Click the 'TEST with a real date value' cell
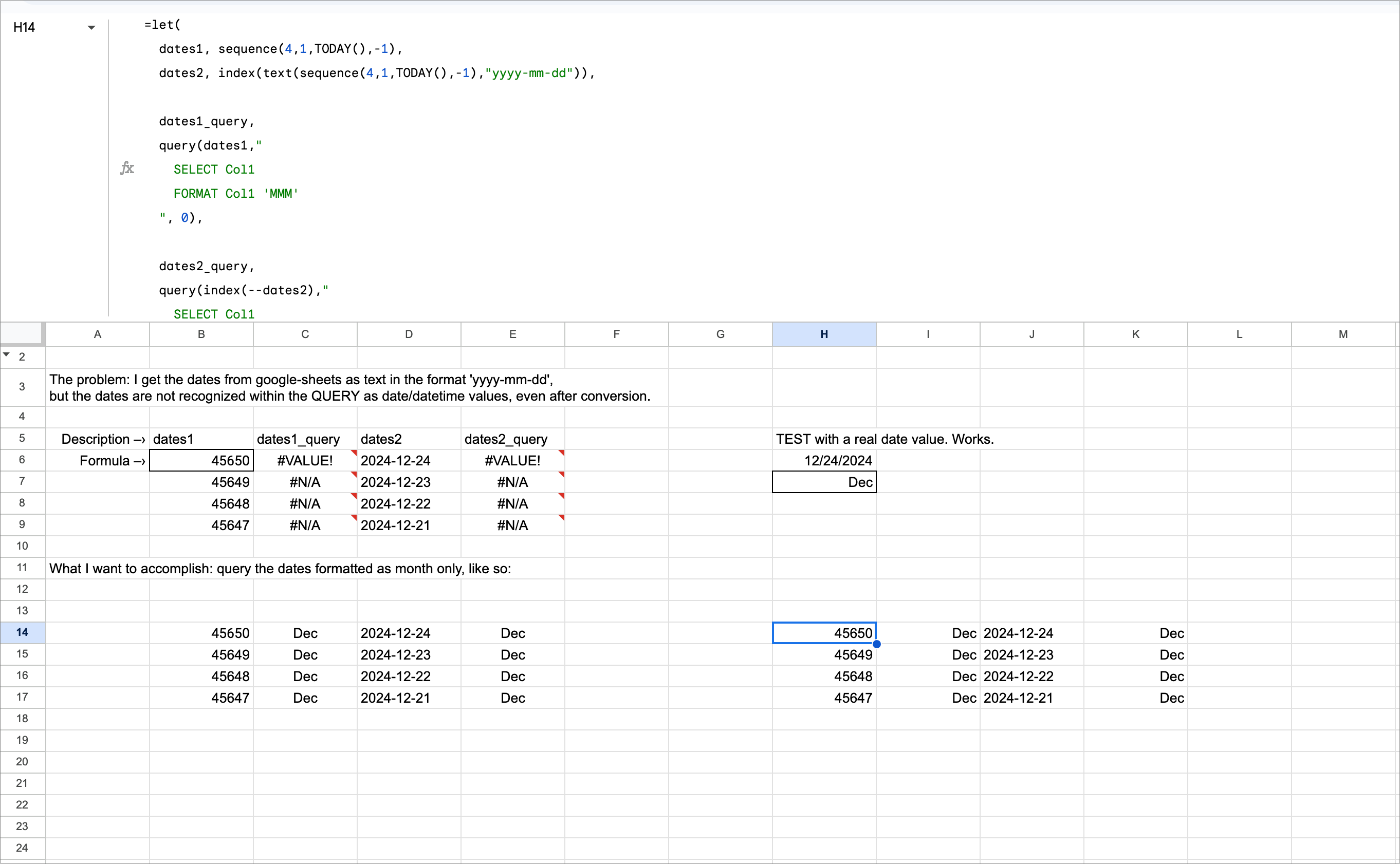 tap(824, 439)
